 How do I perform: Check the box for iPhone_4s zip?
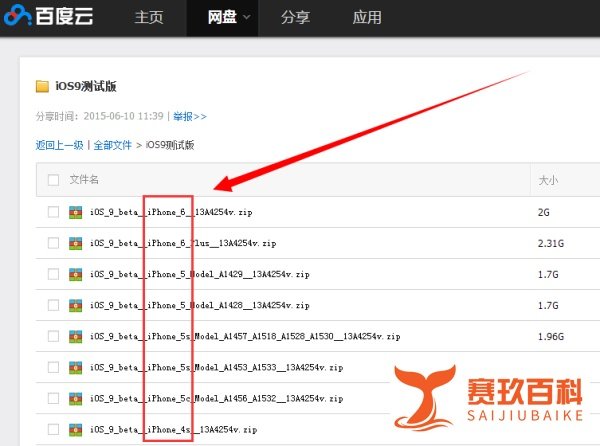[x=53, y=429]
